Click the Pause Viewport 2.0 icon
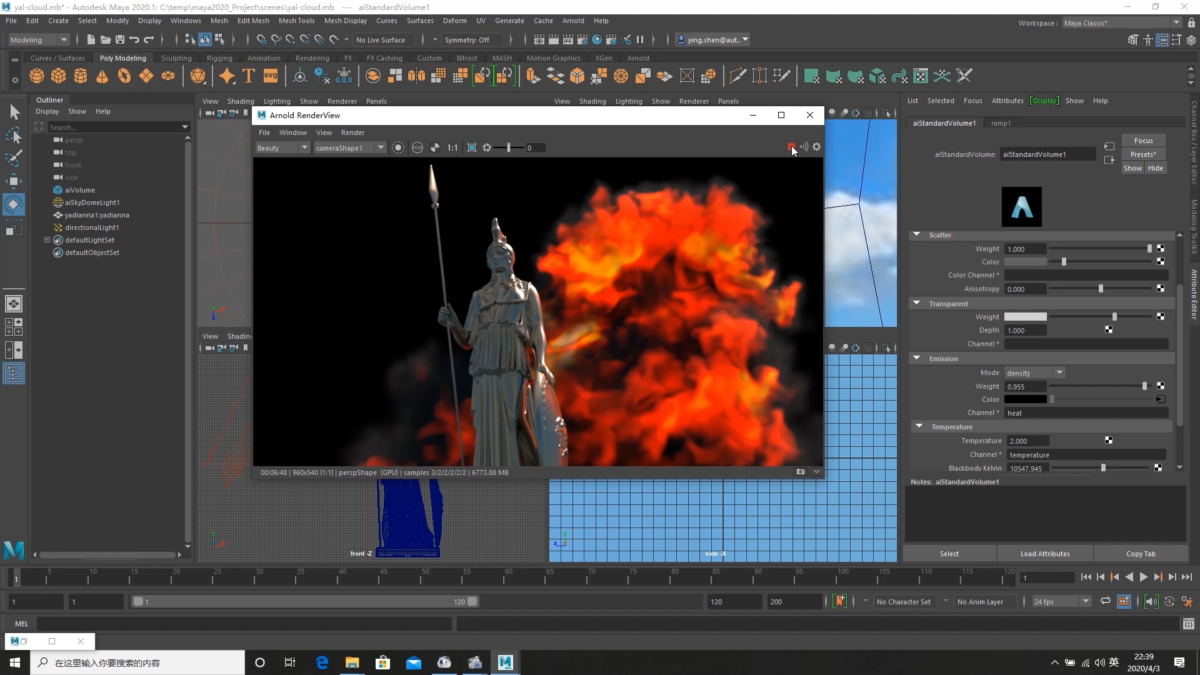Viewport: 1200px width, 675px height. [640, 40]
